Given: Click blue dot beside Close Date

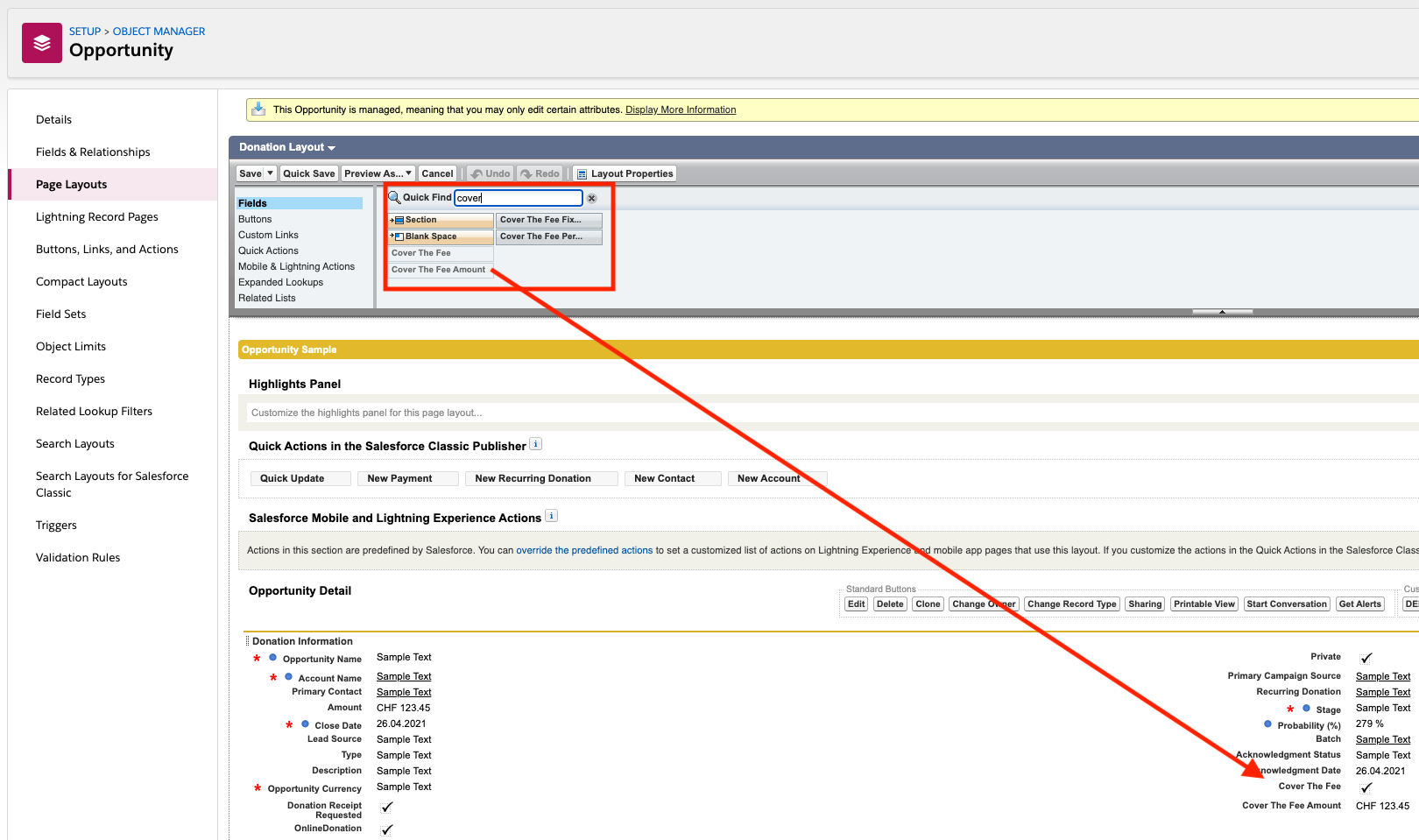Looking at the screenshot, I should pos(305,724).
